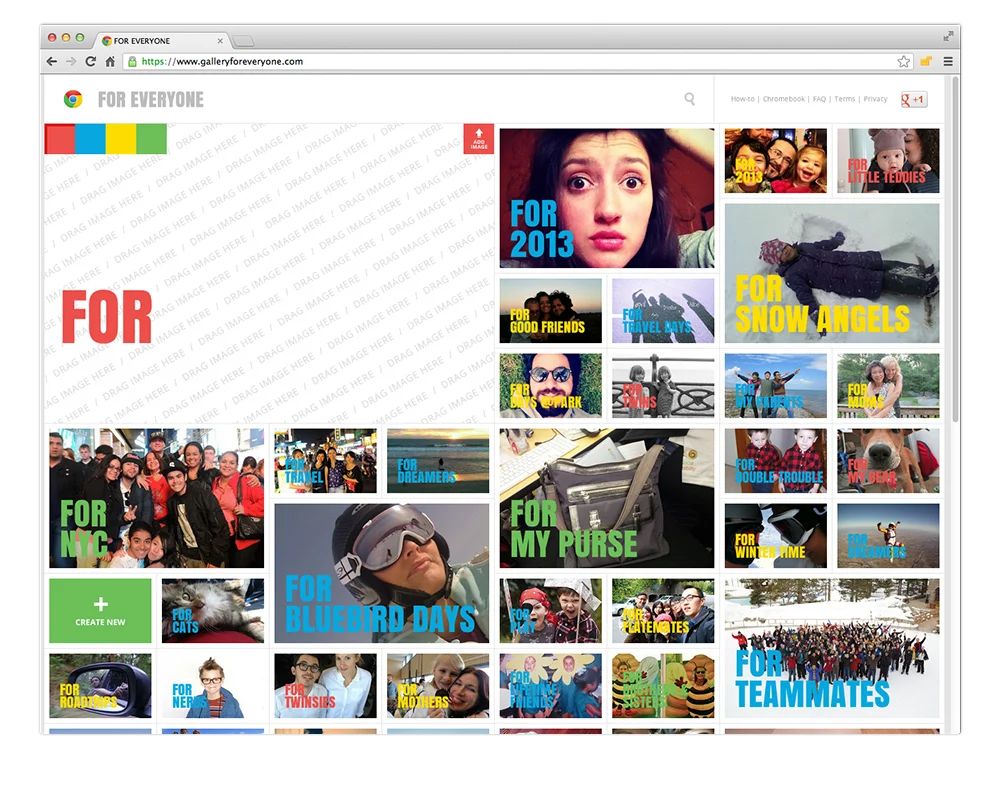
Task: Click the Google +1 button
Action: tap(913, 100)
